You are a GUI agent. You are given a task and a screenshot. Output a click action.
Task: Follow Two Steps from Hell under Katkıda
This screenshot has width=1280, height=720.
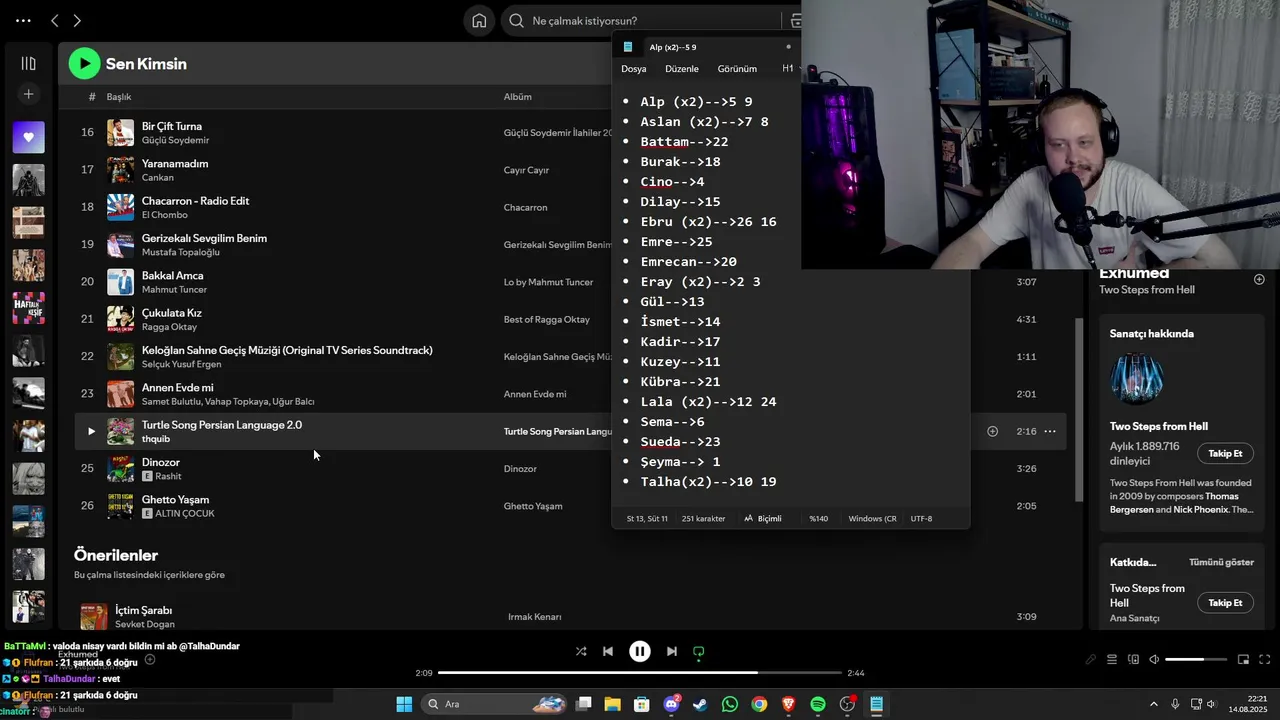pos(1225,603)
